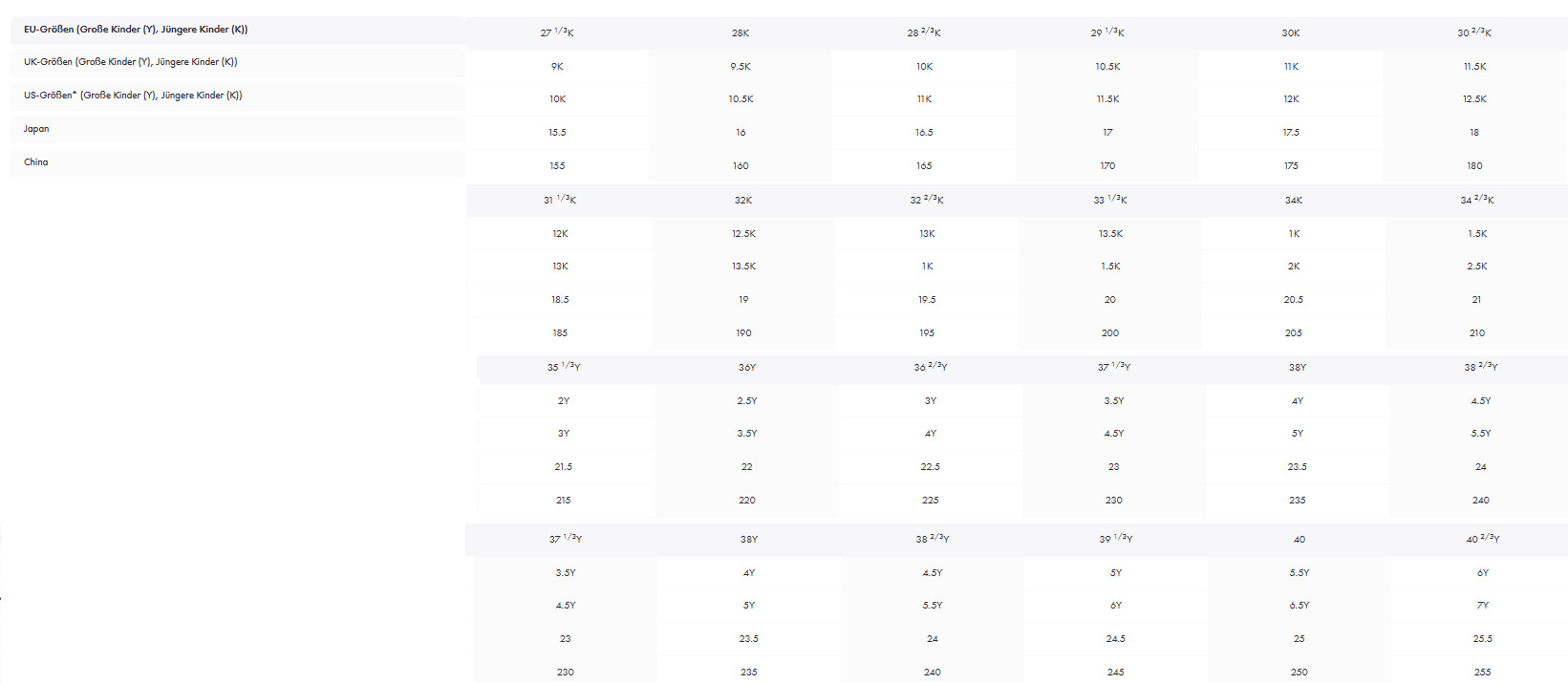Select the EU size 40 header cell

[x=1300, y=540]
